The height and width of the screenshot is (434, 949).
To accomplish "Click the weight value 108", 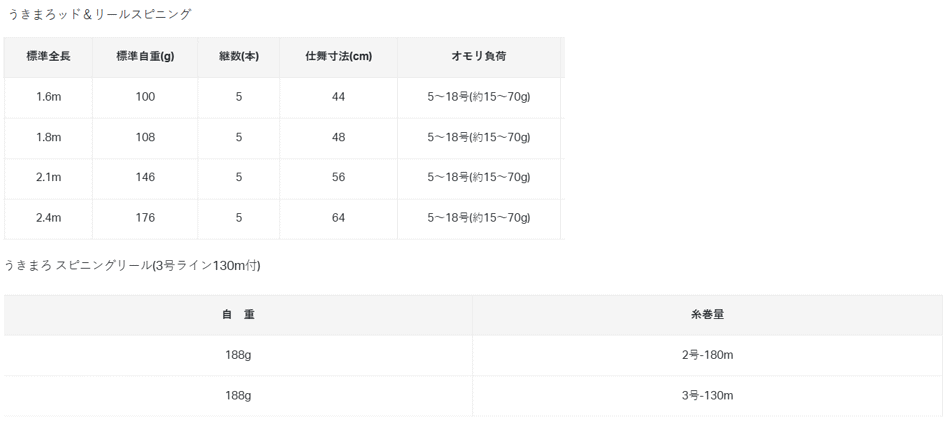I will click(x=145, y=137).
